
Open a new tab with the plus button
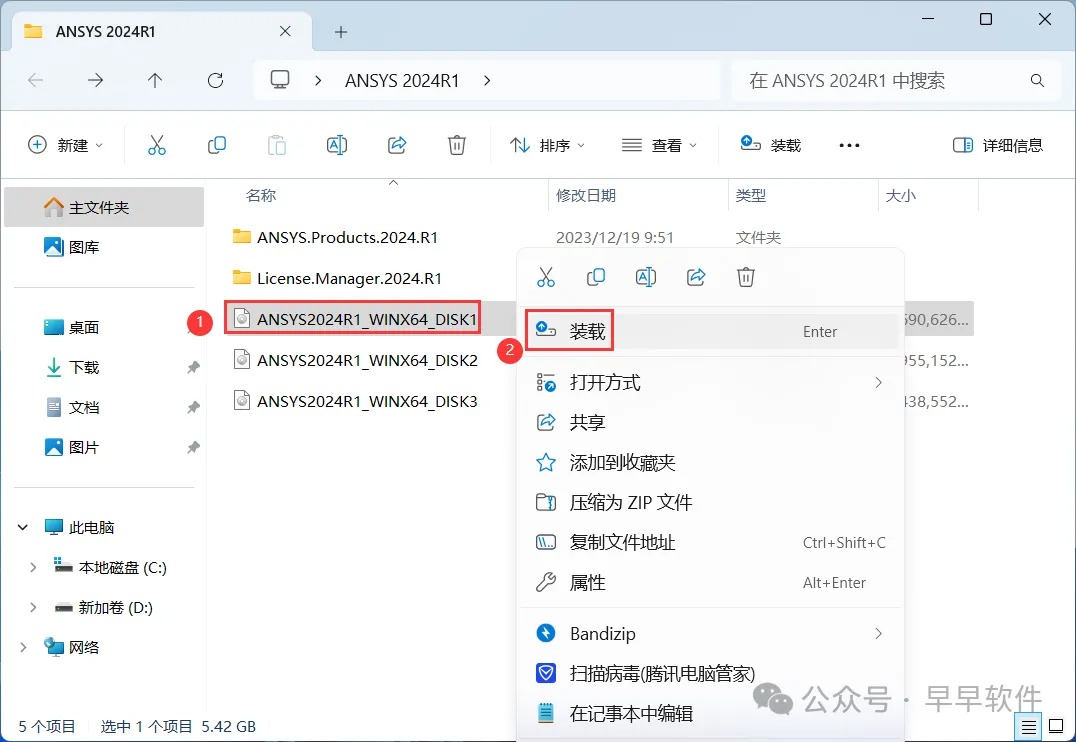point(340,32)
